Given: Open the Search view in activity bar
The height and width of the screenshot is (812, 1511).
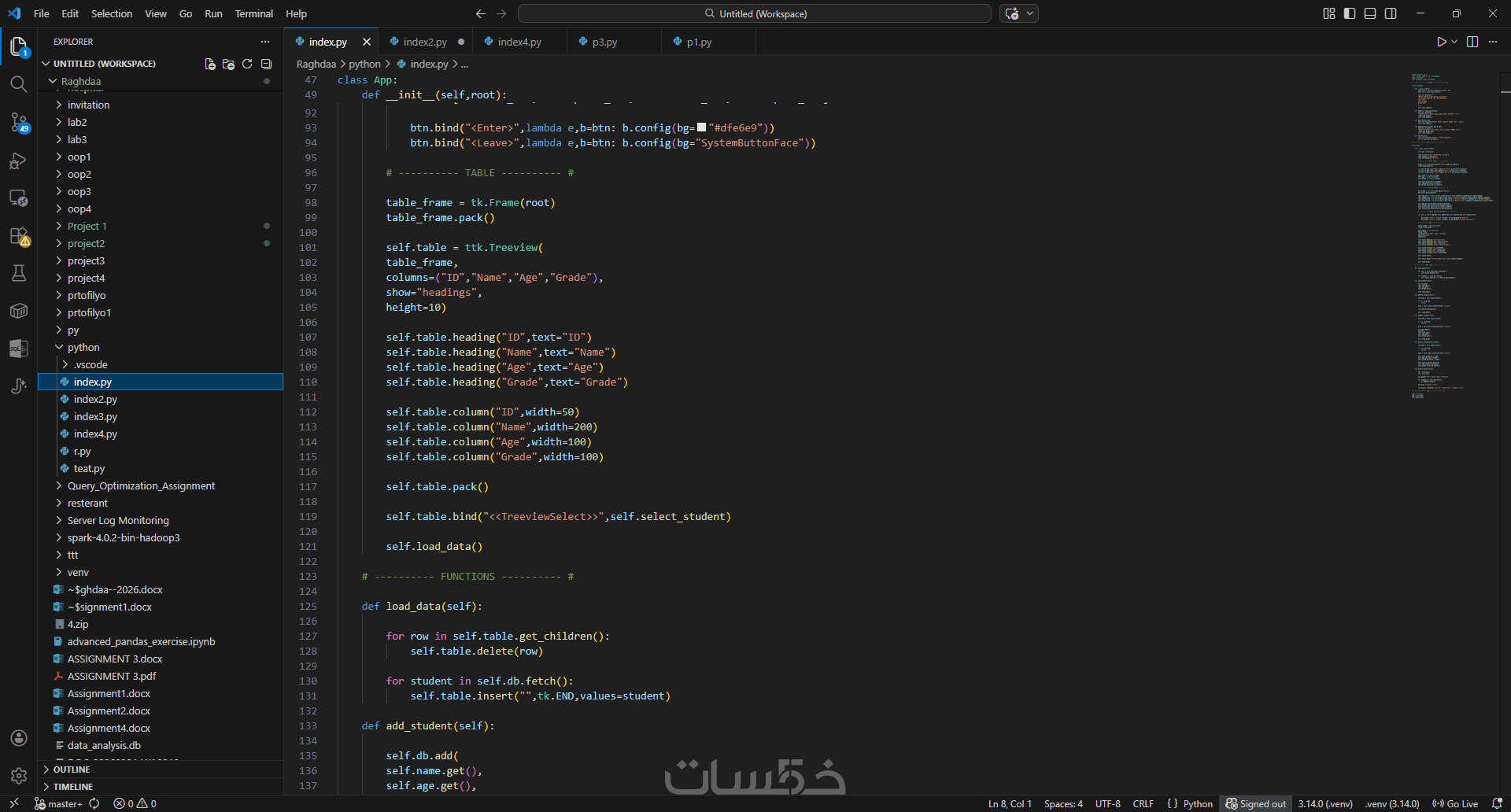Looking at the screenshot, I should click(19, 84).
